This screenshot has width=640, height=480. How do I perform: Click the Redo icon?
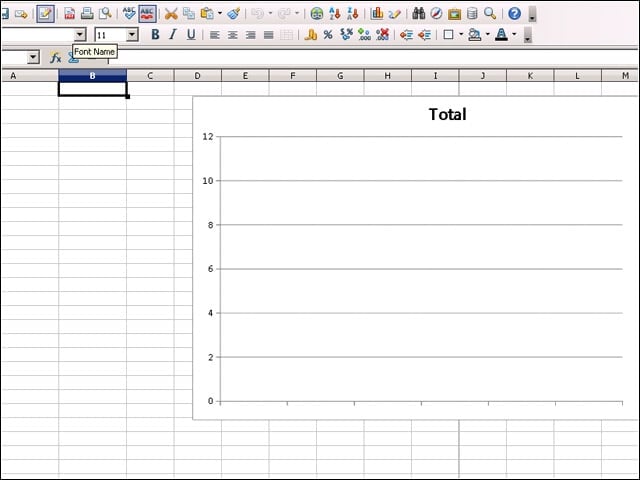click(x=284, y=14)
